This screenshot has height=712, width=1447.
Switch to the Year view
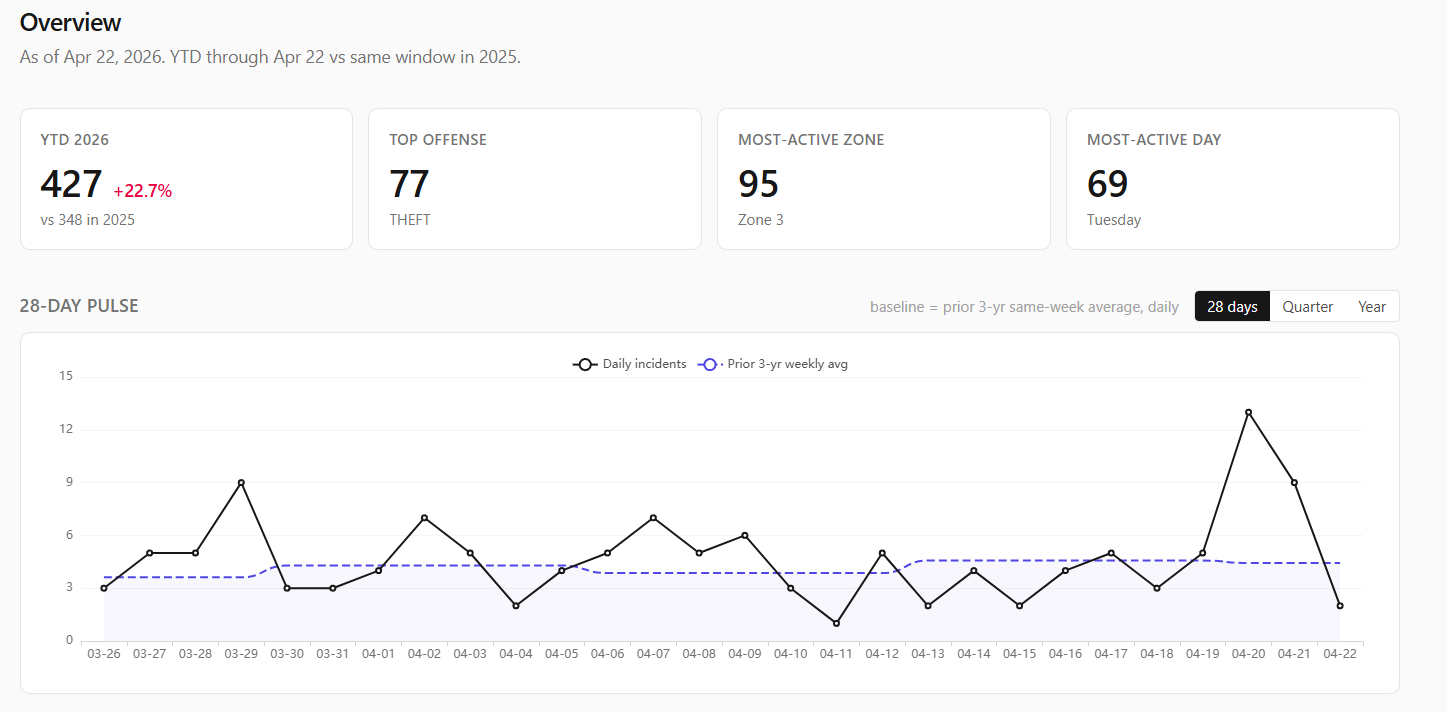[x=1371, y=307]
